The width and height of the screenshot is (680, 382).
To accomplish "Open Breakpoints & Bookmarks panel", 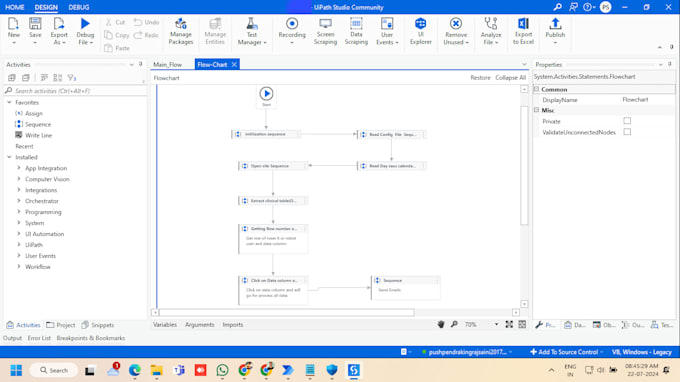I will (91, 338).
